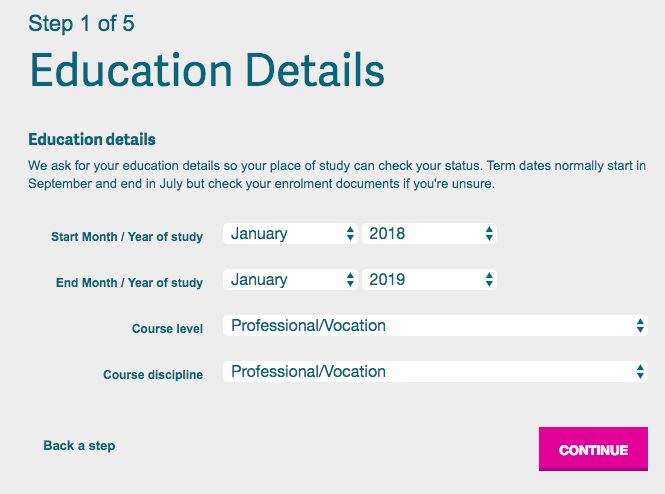Click the End Month / Year of study label
Image resolution: width=665 pixels, height=494 pixels.
pyautogui.click(x=129, y=282)
